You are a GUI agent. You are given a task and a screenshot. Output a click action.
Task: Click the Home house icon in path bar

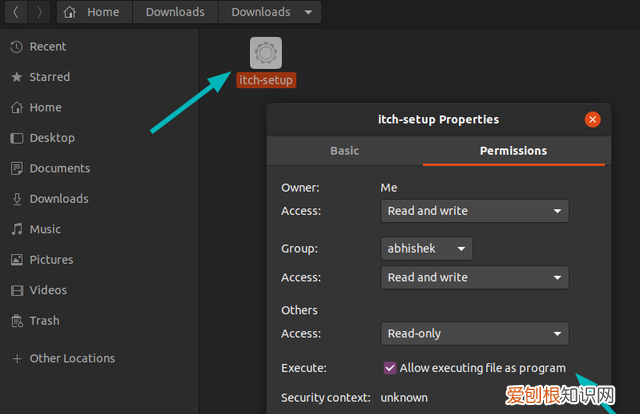click(70, 12)
